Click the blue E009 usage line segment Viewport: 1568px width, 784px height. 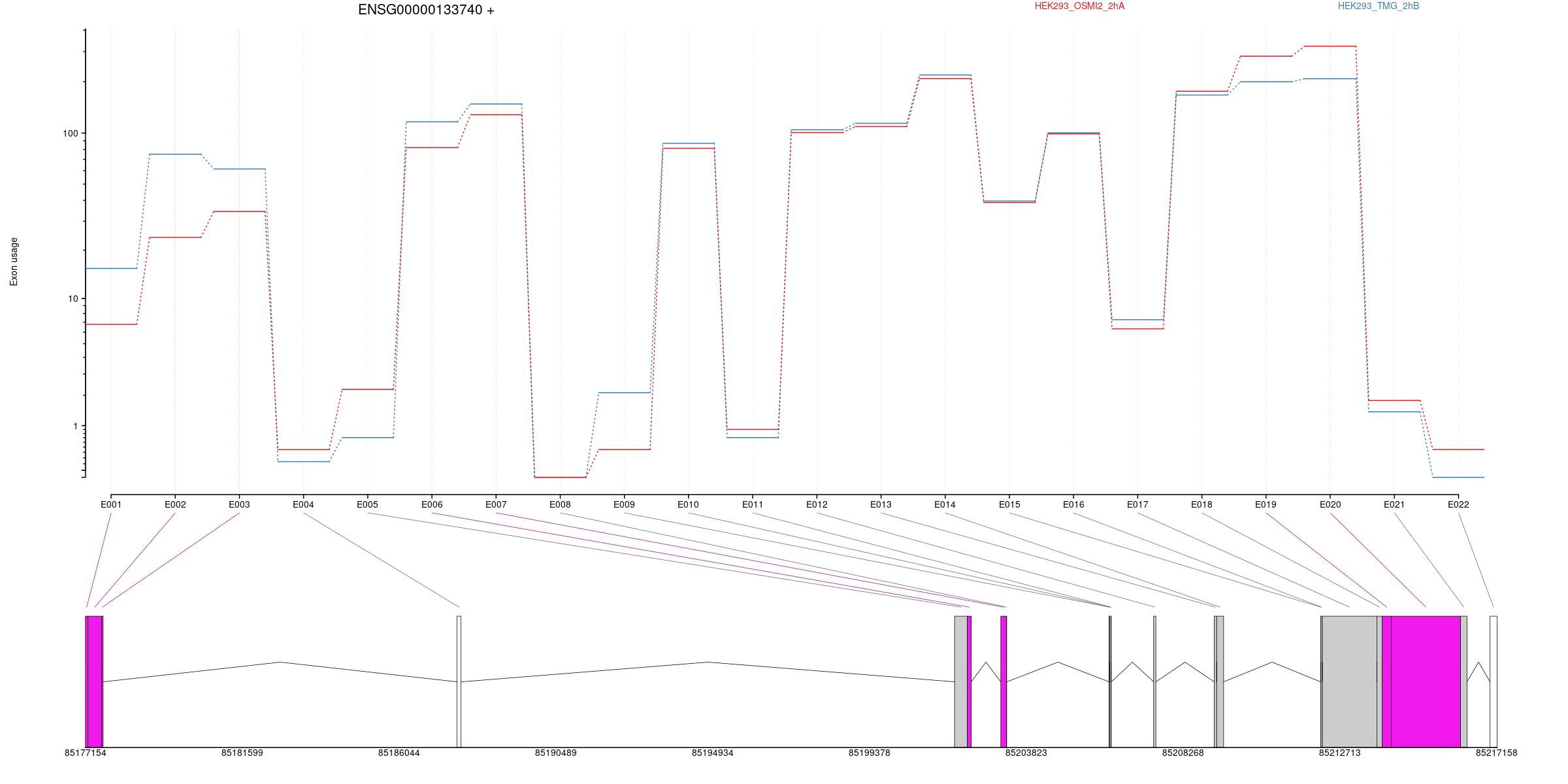pos(624,393)
